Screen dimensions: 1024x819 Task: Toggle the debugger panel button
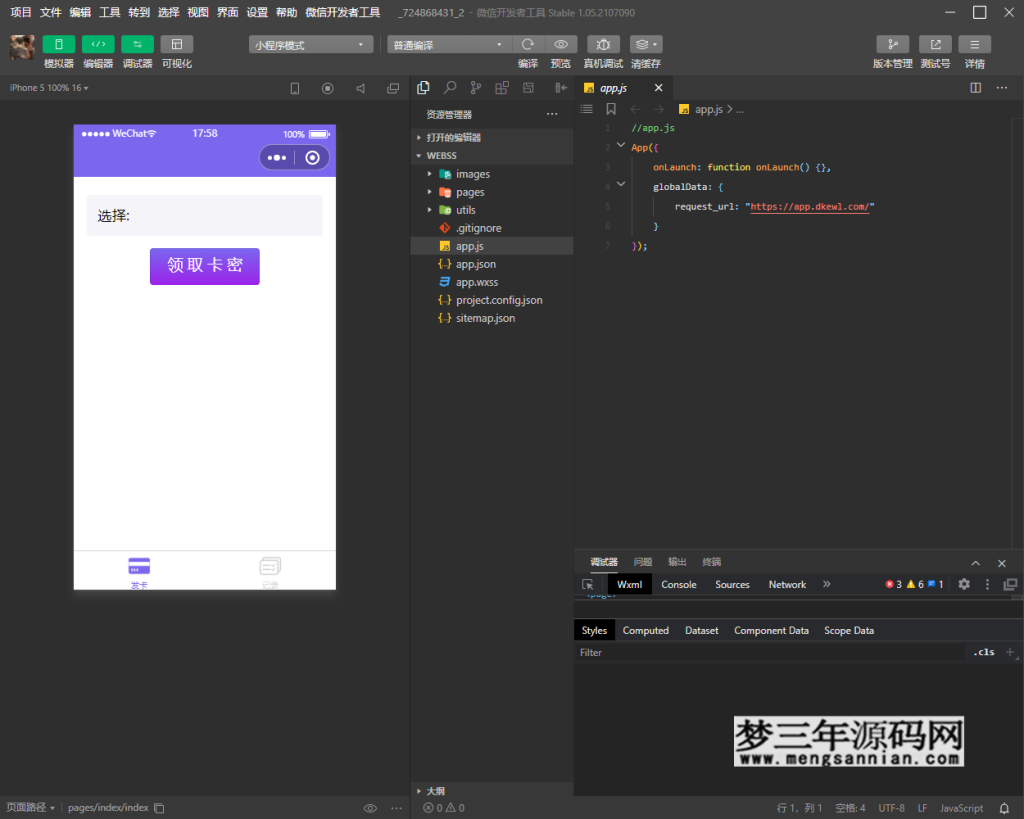(x=137, y=45)
